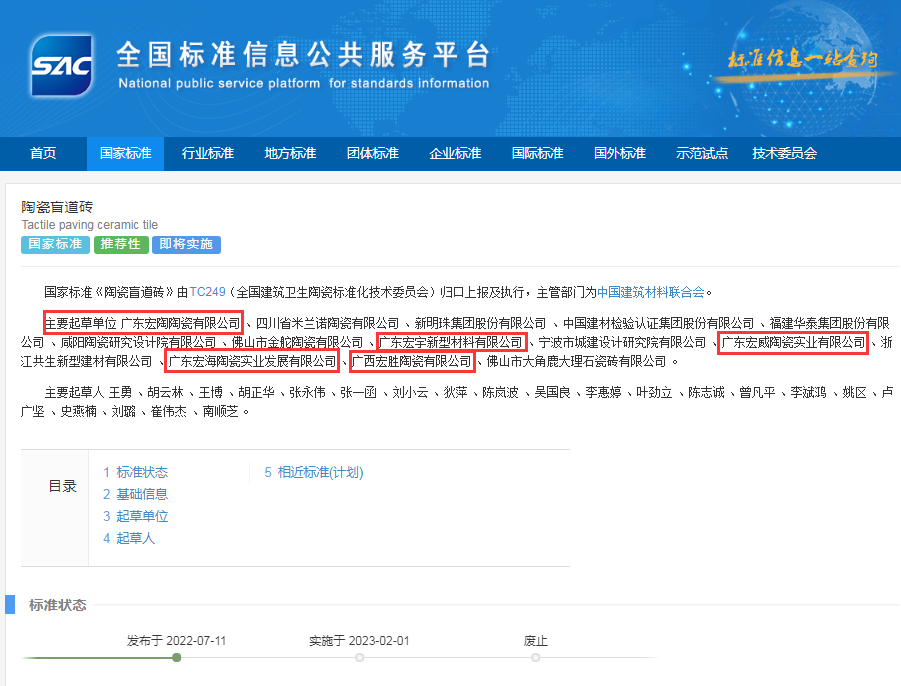The image size is (901, 686).
Task: Open 相近标准(计划) from the 目录
Action: [320, 472]
